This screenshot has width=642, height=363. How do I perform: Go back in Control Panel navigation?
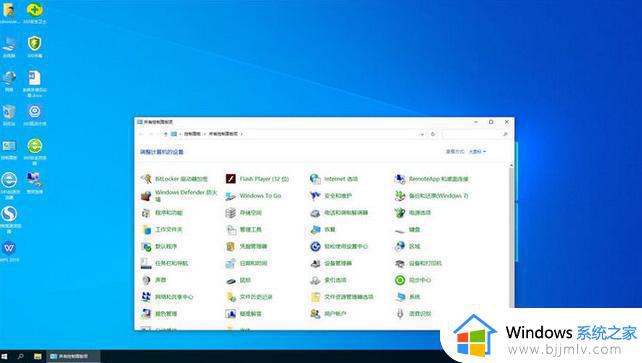click(x=141, y=134)
